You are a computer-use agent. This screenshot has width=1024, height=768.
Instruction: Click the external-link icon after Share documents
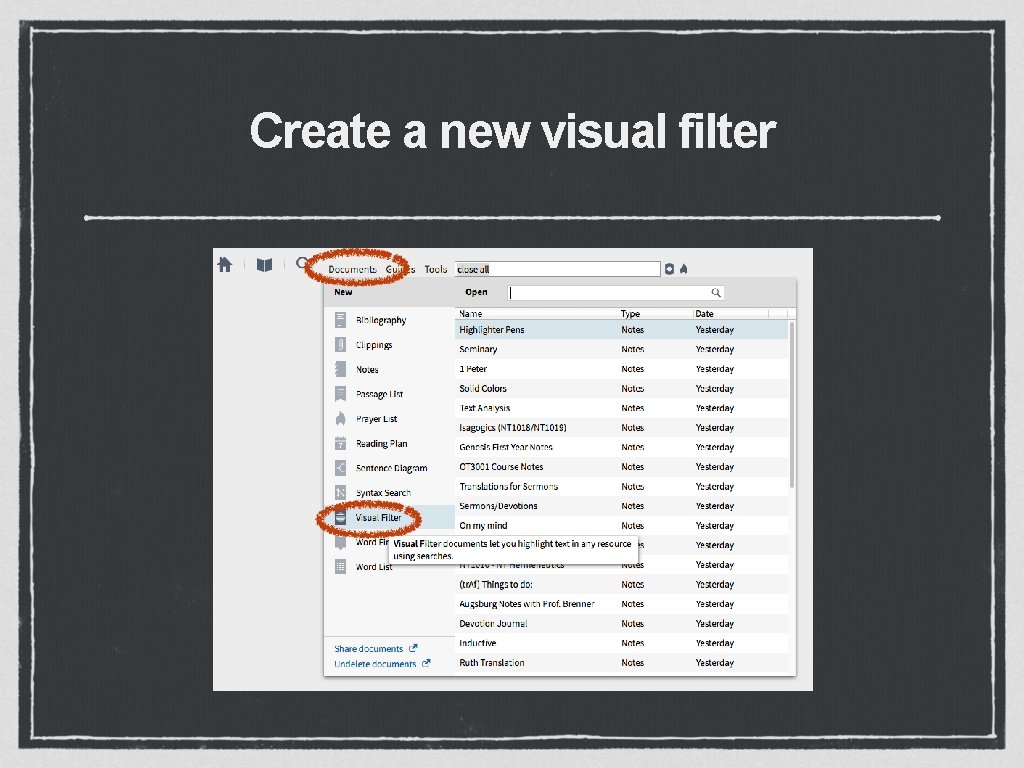pos(413,648)
